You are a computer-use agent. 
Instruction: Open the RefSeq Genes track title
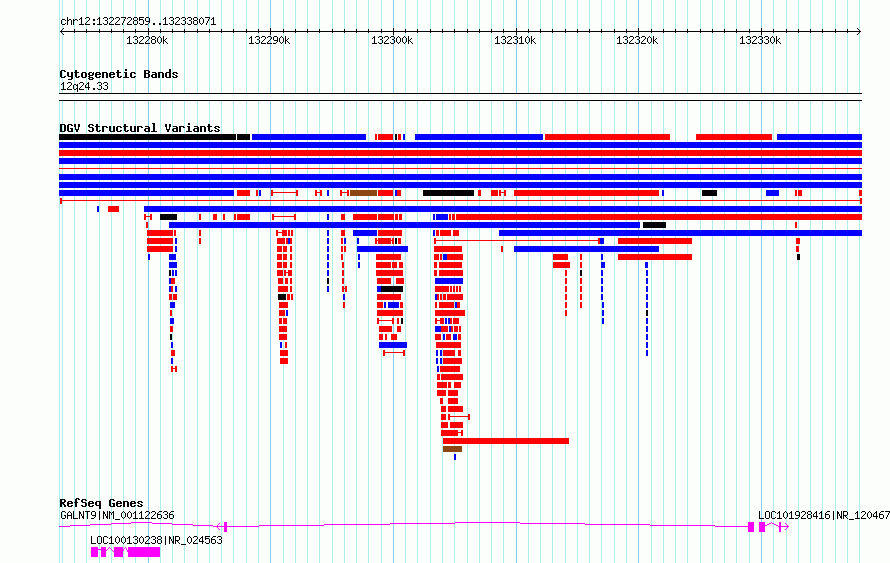[x=101, y=503]
